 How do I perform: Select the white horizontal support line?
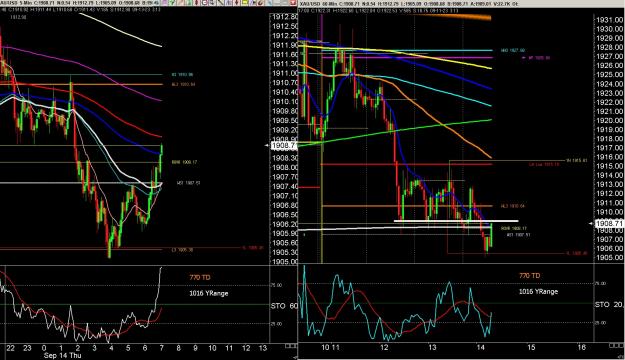456,220
